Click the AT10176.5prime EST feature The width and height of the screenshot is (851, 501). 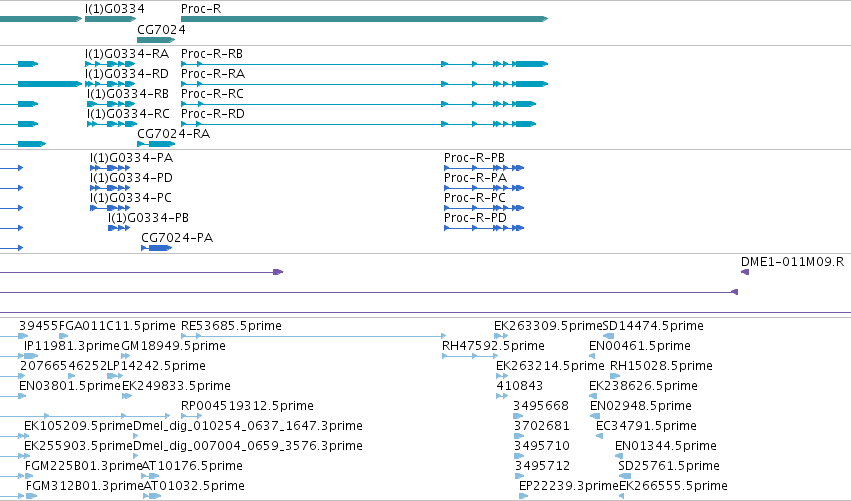click(x=150, y=476)
